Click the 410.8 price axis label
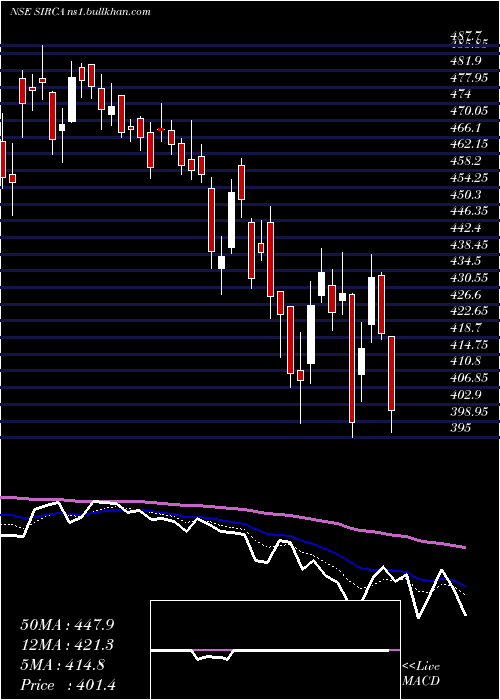This screenshot has height=700, width=500. pos(468,361)
